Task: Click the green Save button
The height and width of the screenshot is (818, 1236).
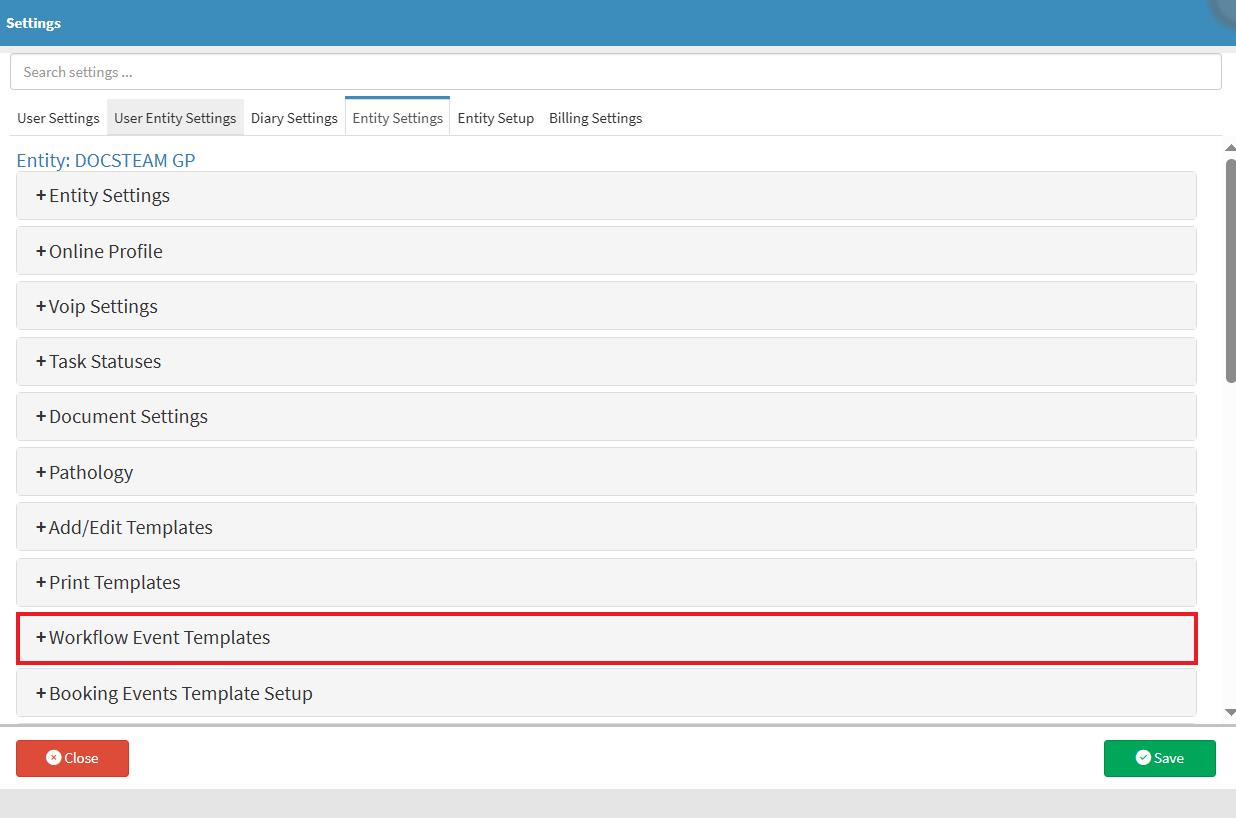Action: [x=1159, y=758]
